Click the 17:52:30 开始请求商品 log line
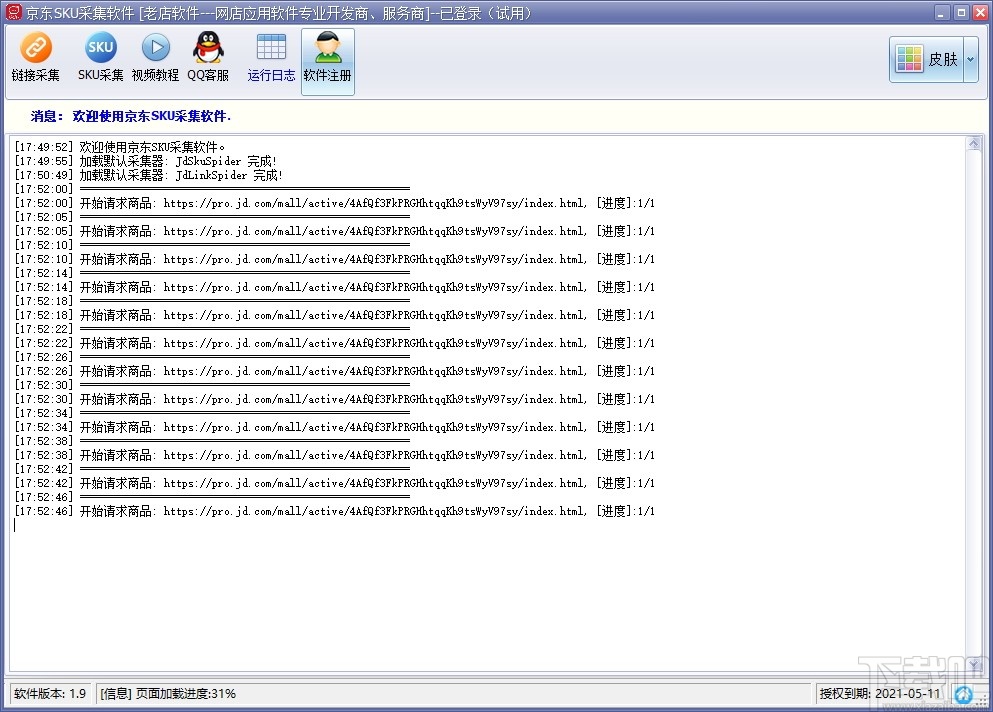 click(334, 398)
